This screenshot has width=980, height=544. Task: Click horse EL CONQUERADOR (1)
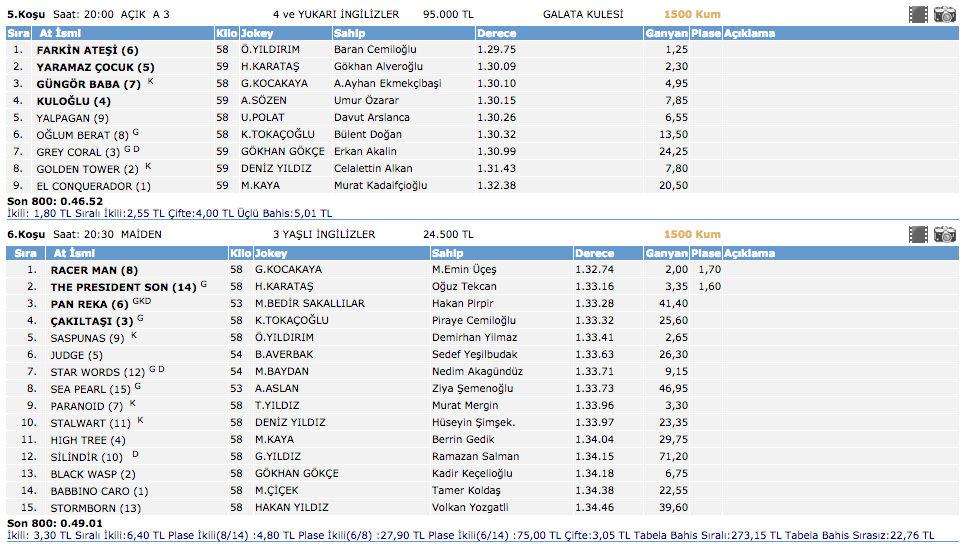tap(93, 185)
